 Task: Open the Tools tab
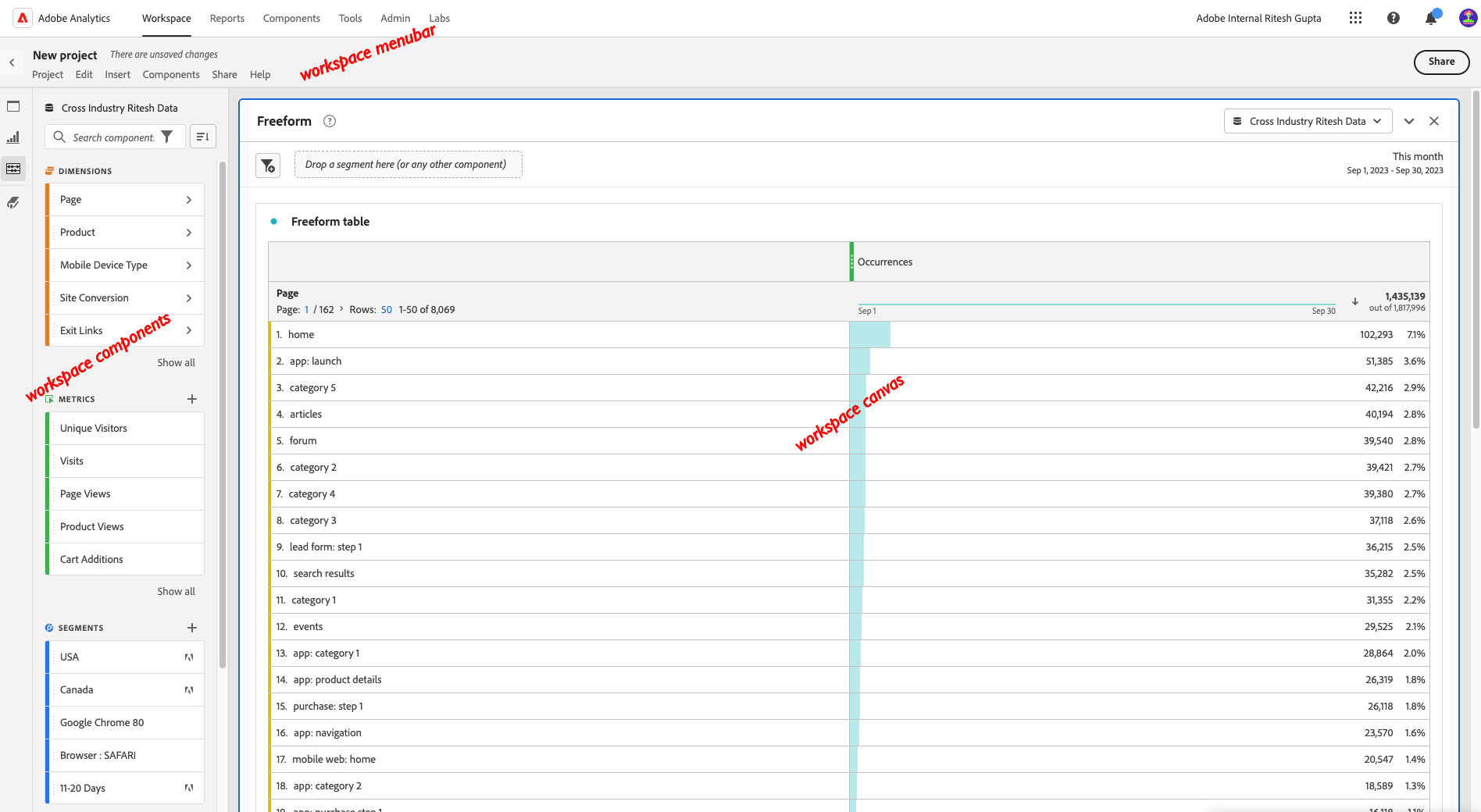pos(350,18)
